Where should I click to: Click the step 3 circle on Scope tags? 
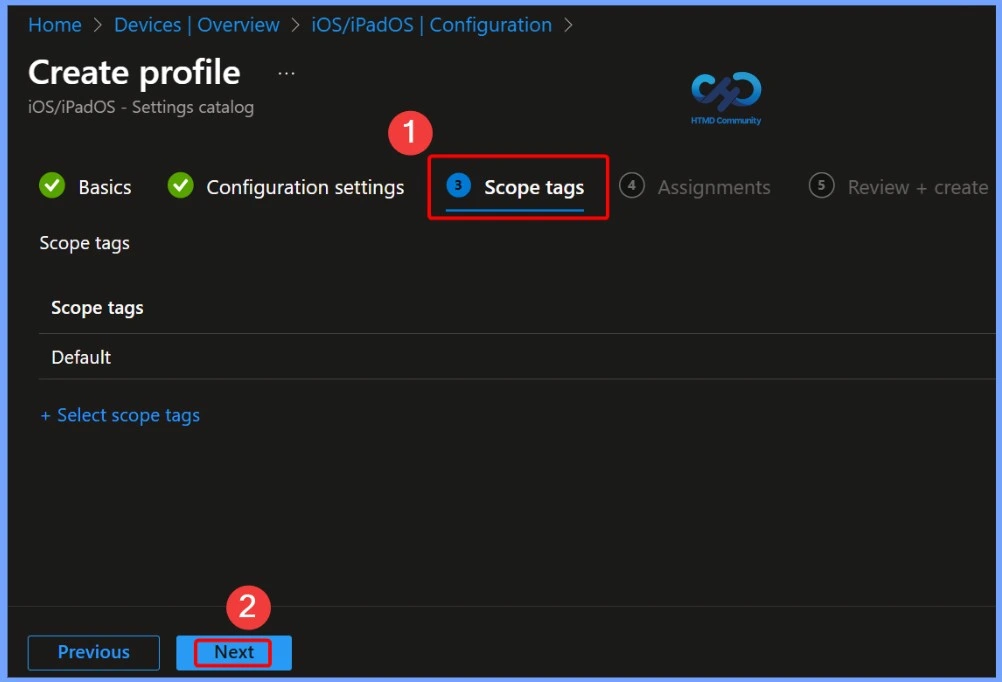[x=458, y=185]
